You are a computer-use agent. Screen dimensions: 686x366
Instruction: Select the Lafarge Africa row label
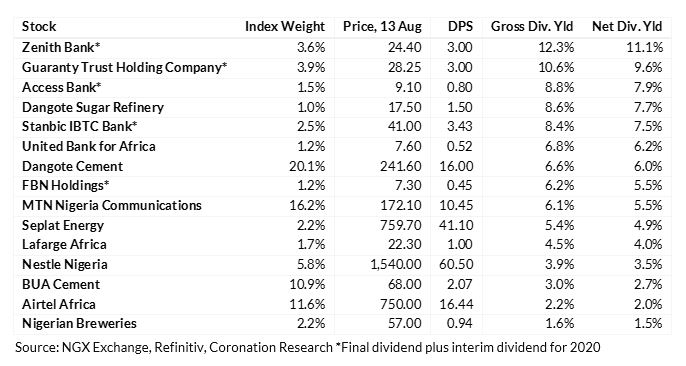coord(64,245)
